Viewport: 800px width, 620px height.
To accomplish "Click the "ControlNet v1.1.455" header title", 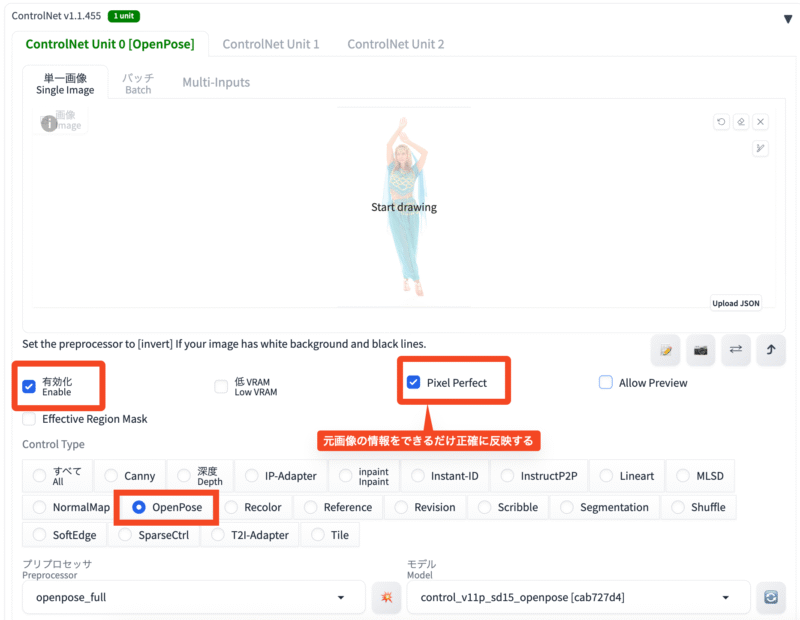I will [57, 16].
